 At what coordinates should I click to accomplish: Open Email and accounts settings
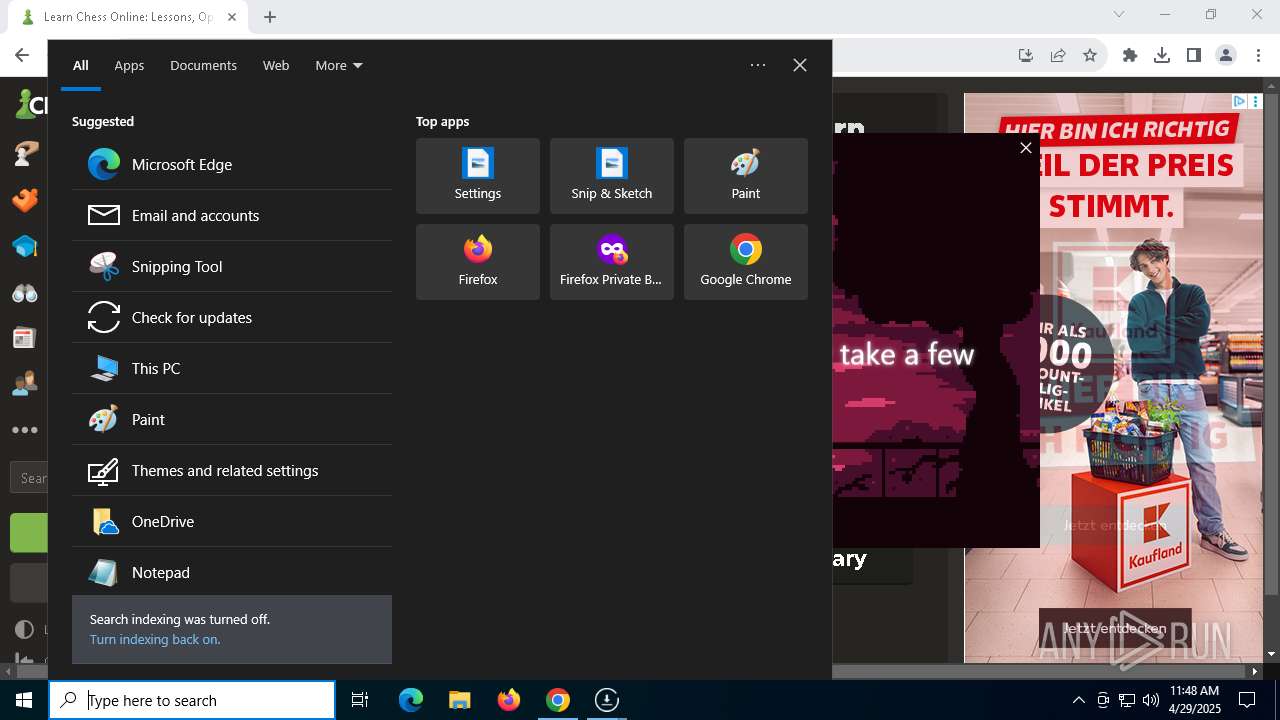(x=232, y=215)
